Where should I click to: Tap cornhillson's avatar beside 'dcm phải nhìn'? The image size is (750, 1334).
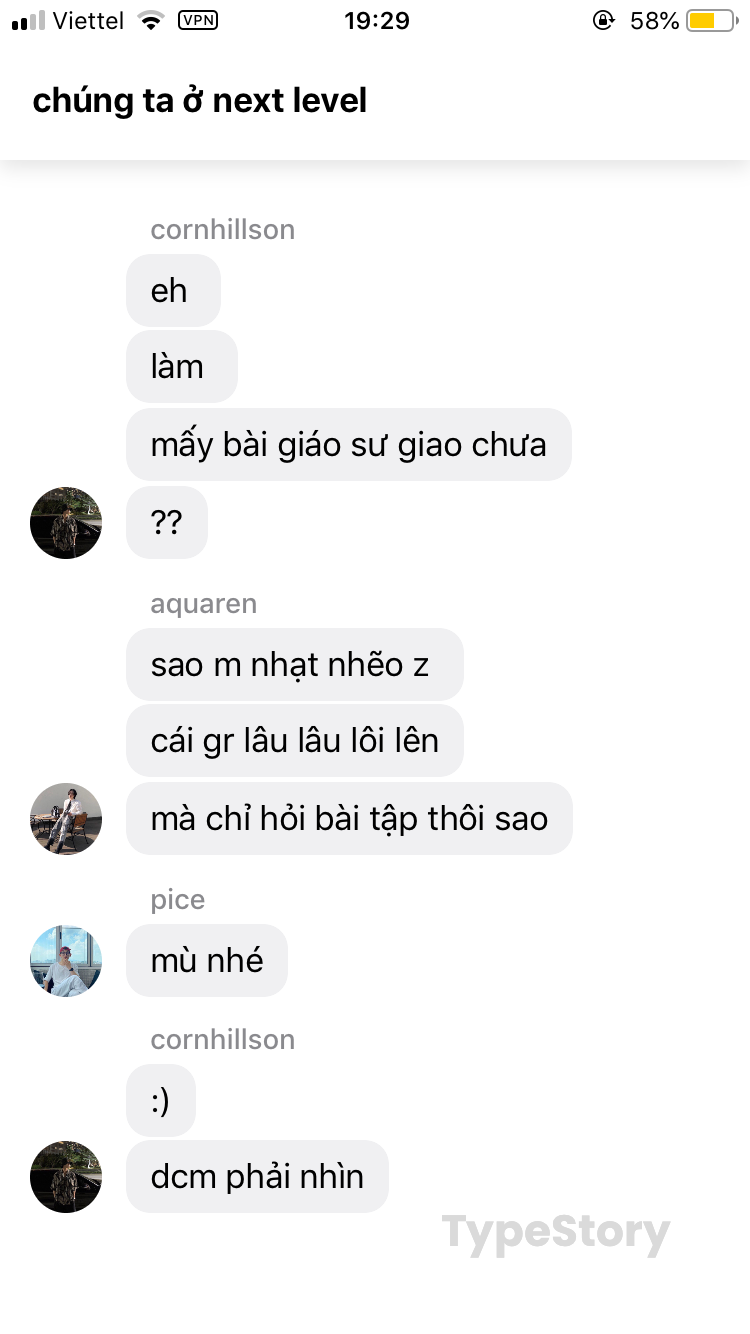[x=66, y=1177]
